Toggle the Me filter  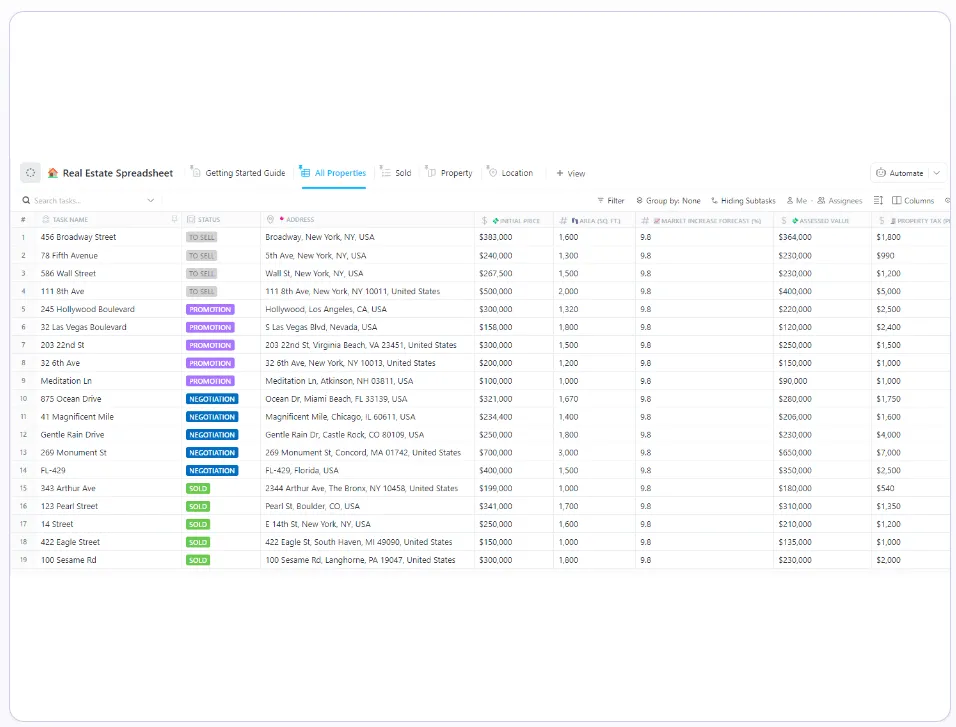point(797,201)
